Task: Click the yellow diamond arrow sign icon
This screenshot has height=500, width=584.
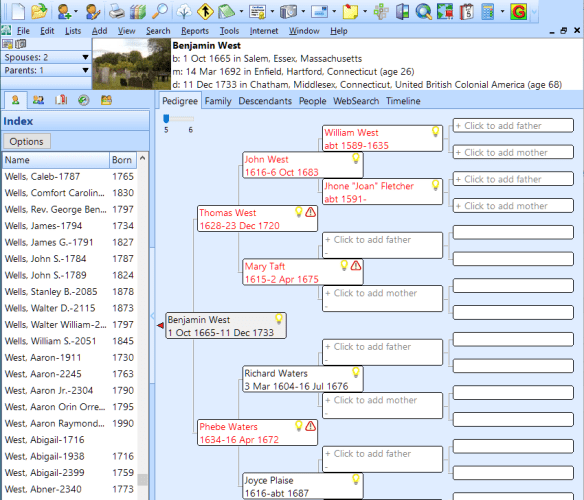Action: pos(205,11)
